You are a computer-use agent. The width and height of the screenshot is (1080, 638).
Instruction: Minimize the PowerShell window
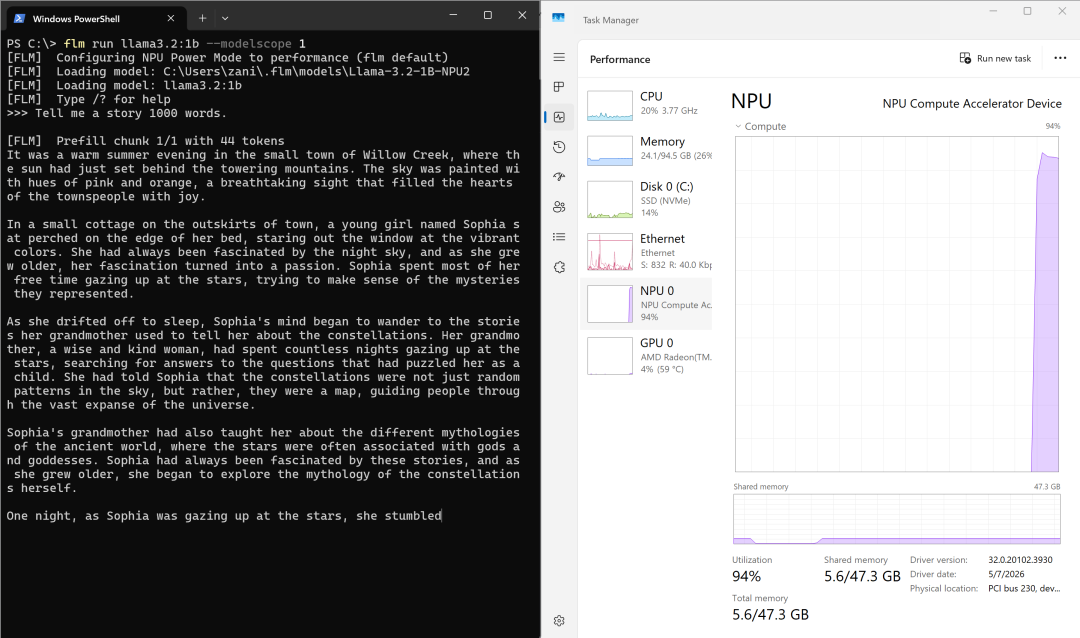[453, 15]
